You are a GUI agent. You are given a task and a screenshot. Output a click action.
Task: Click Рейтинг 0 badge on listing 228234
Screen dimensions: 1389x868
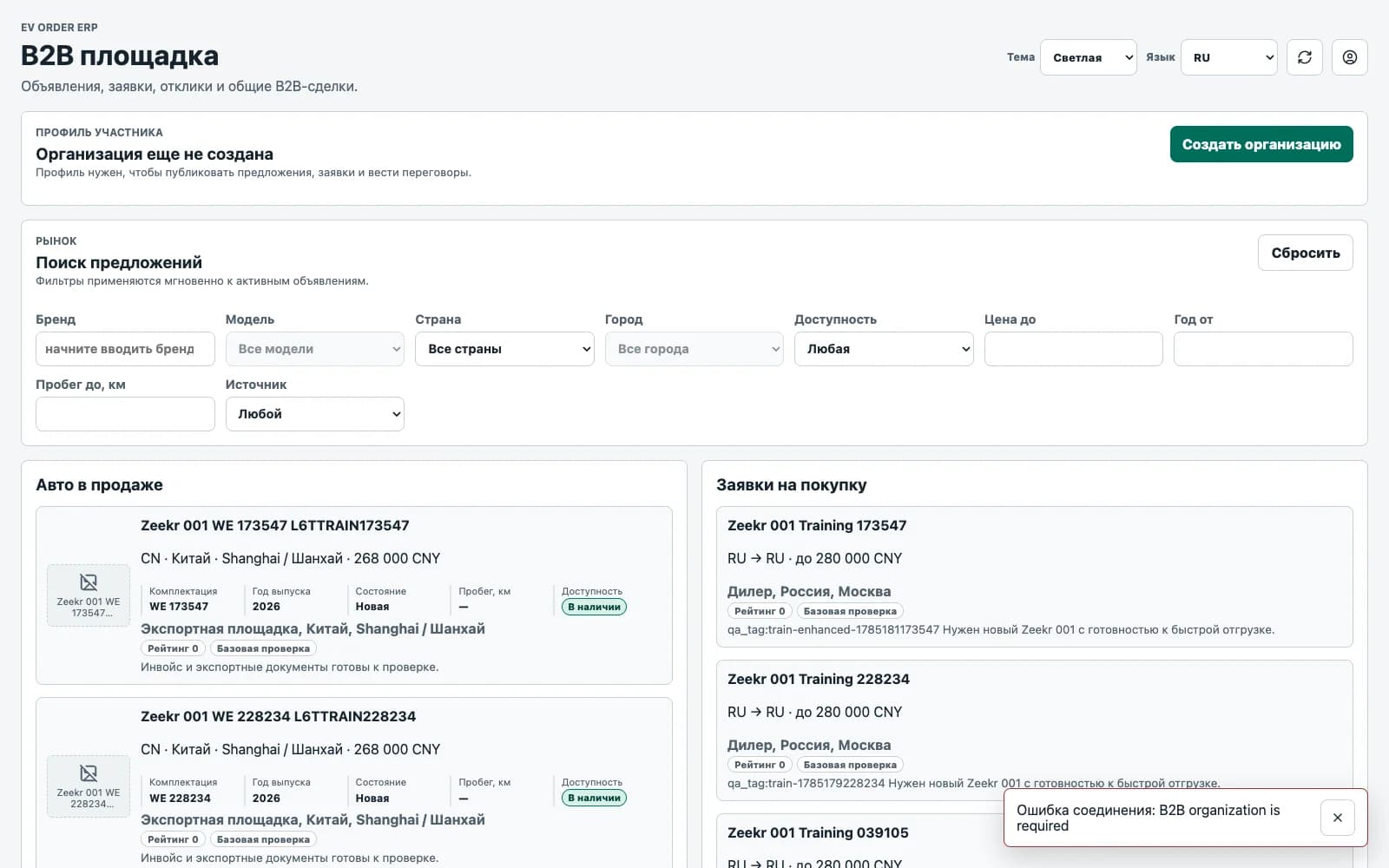tap(173, 839)
